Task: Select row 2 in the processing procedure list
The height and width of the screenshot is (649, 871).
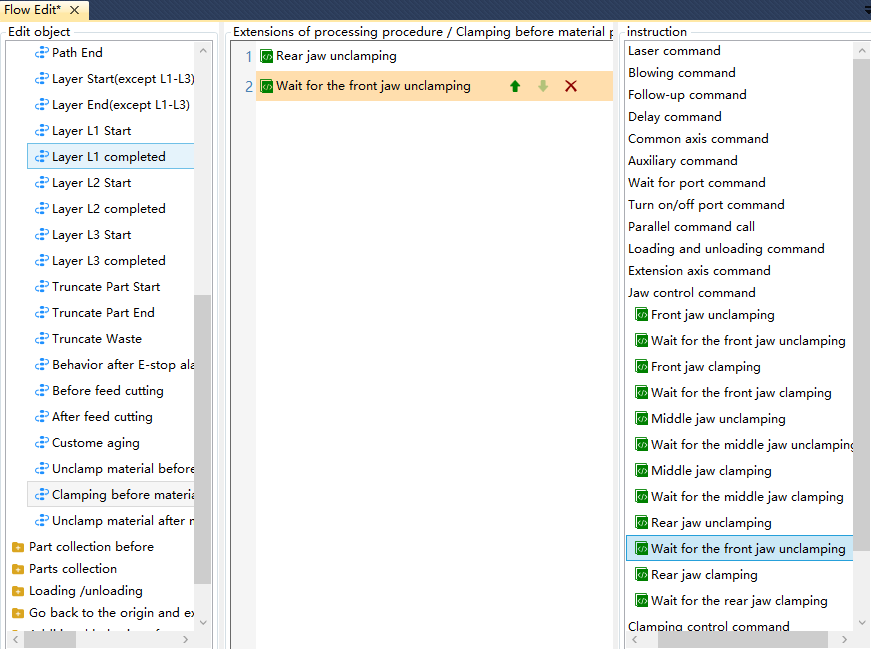Action: pos(434,86)
